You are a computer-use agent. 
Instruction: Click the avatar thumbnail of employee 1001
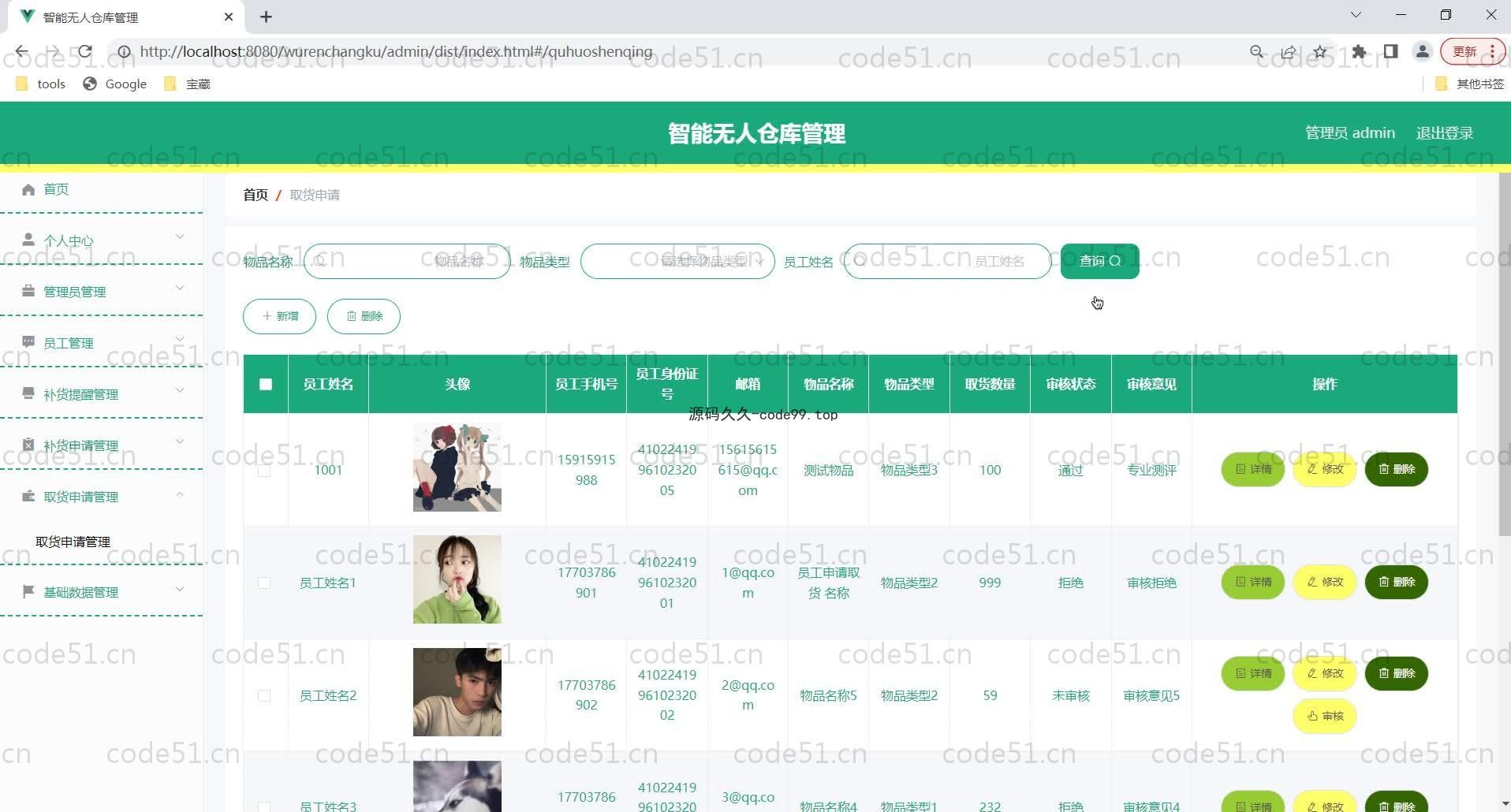click(457, 467)
